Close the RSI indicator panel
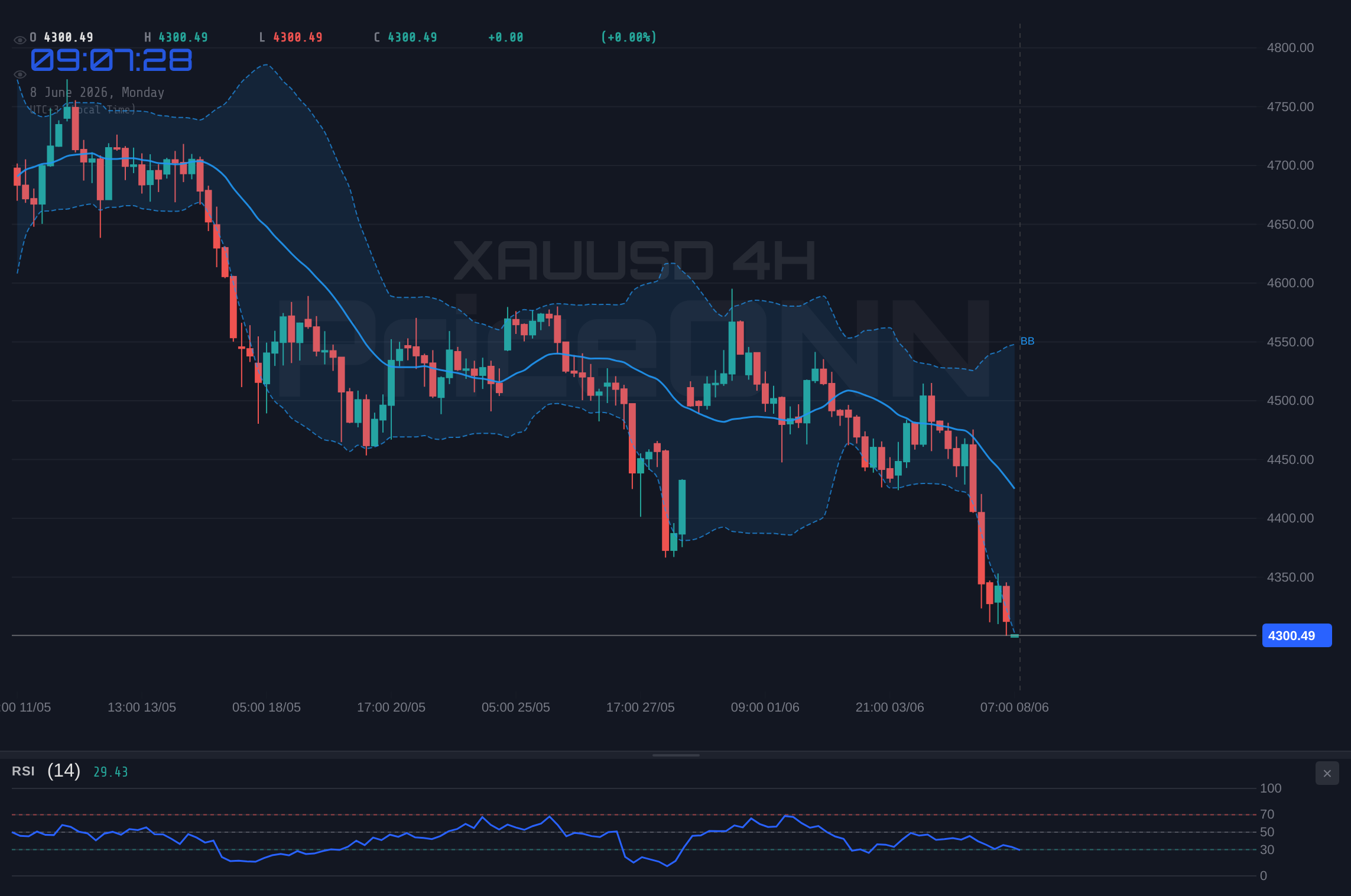This screenshot has height=896, width=1351. pos(1327,773)
